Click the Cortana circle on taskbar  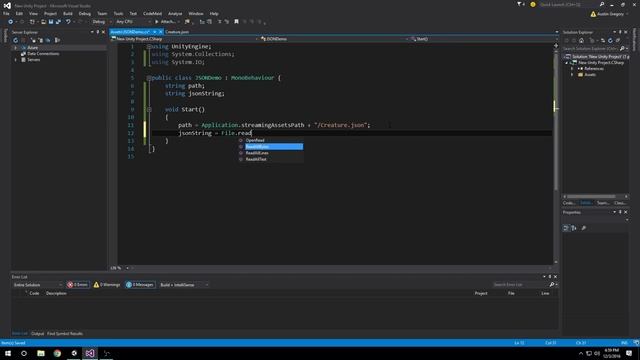[x=24, y=353]
